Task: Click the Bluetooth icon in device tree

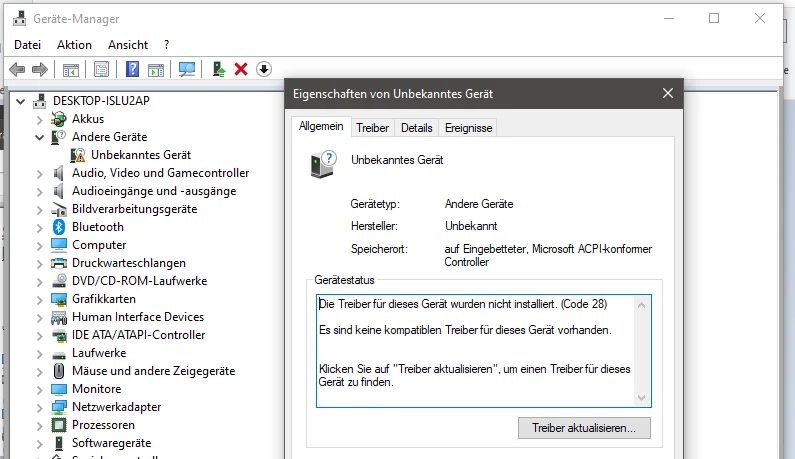Action: point(59,227)
